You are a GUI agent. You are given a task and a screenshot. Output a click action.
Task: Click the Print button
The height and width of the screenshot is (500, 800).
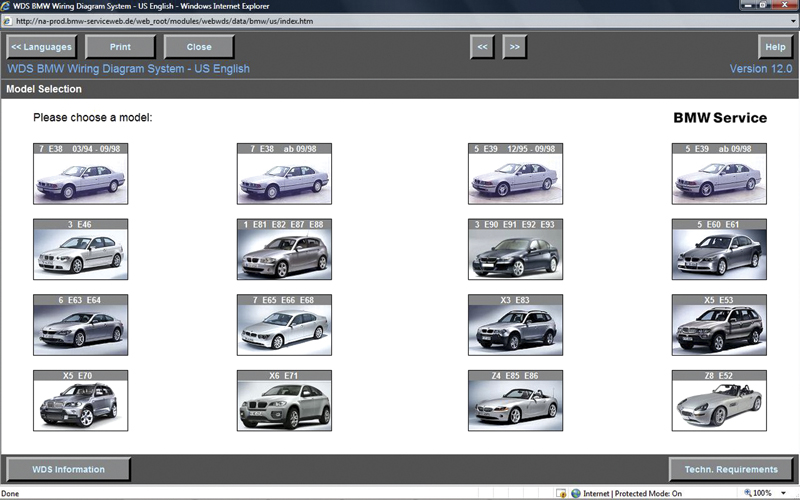pyautogui.click(x=120, y=47)
